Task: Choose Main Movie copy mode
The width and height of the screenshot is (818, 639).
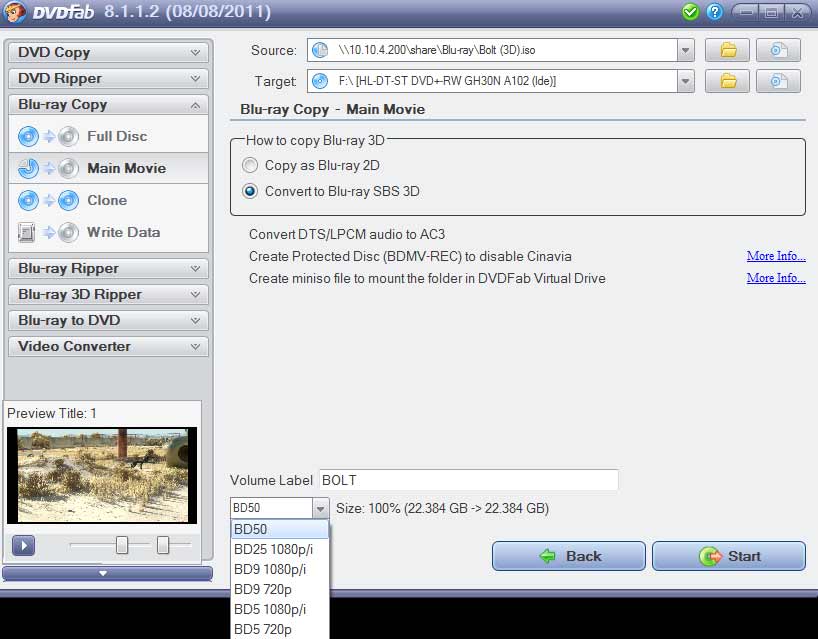Action: 109,168
